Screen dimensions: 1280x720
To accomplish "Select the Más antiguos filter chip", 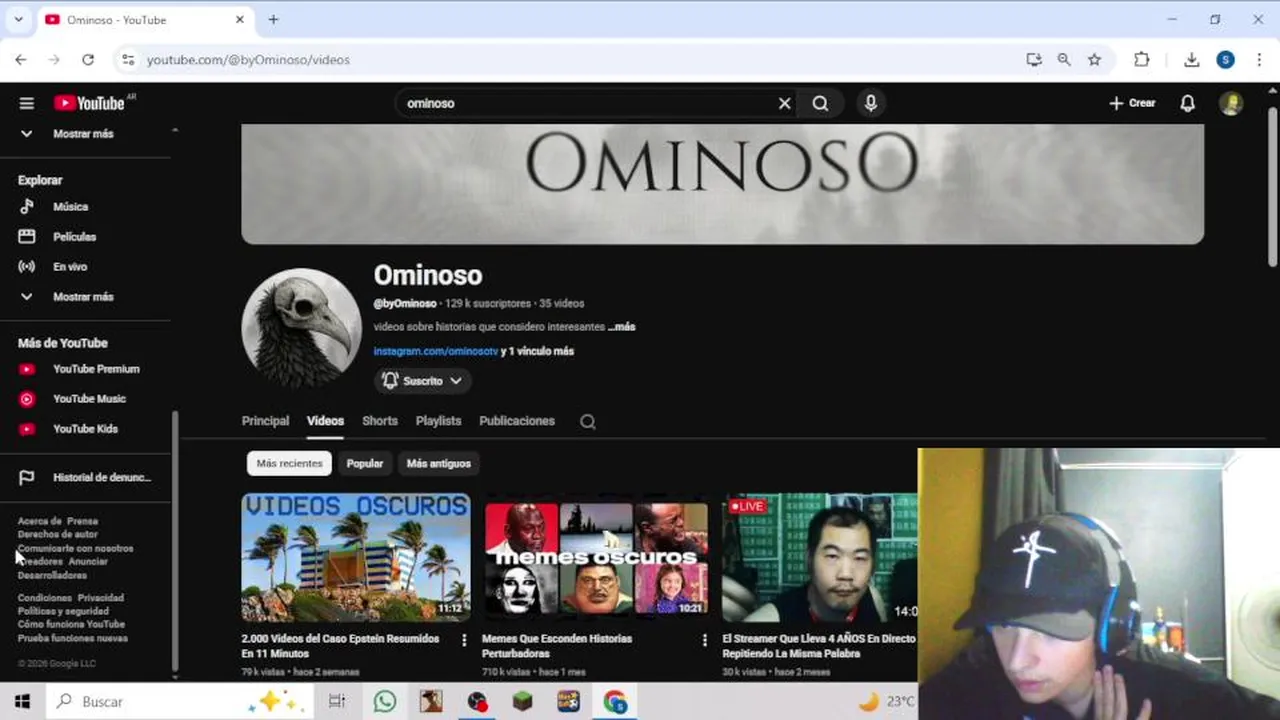I will pos(438,464).
